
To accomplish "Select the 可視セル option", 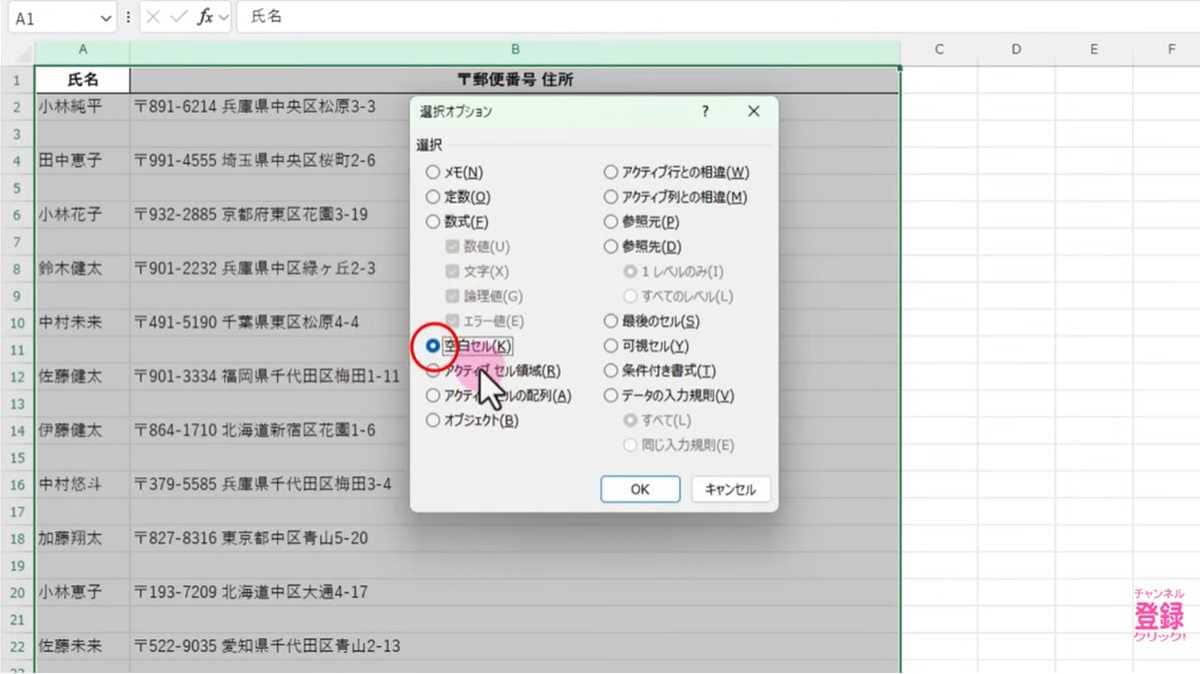I will (x=610, y=345).
